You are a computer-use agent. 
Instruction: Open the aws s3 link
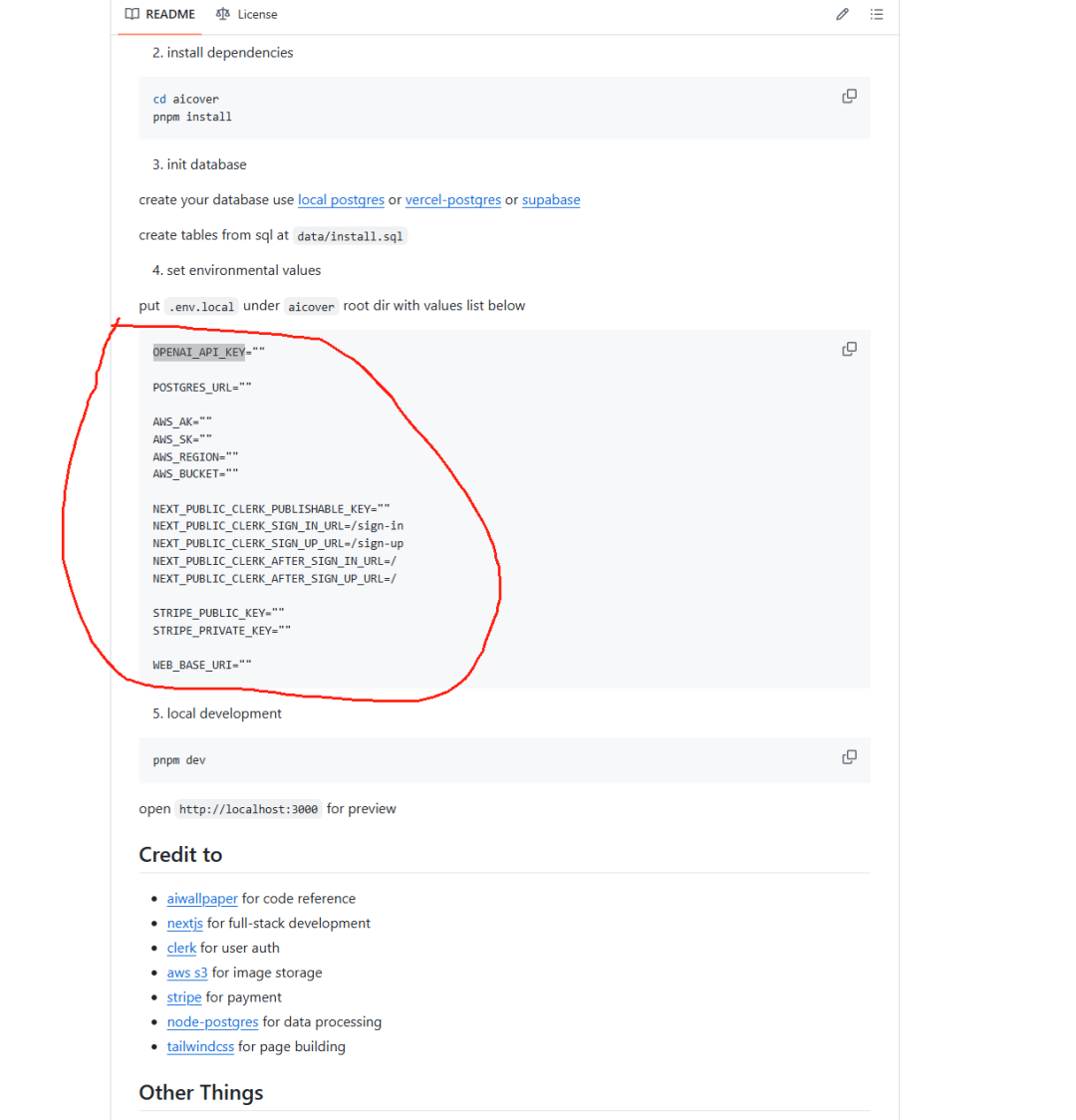click(x=187, y=974)
